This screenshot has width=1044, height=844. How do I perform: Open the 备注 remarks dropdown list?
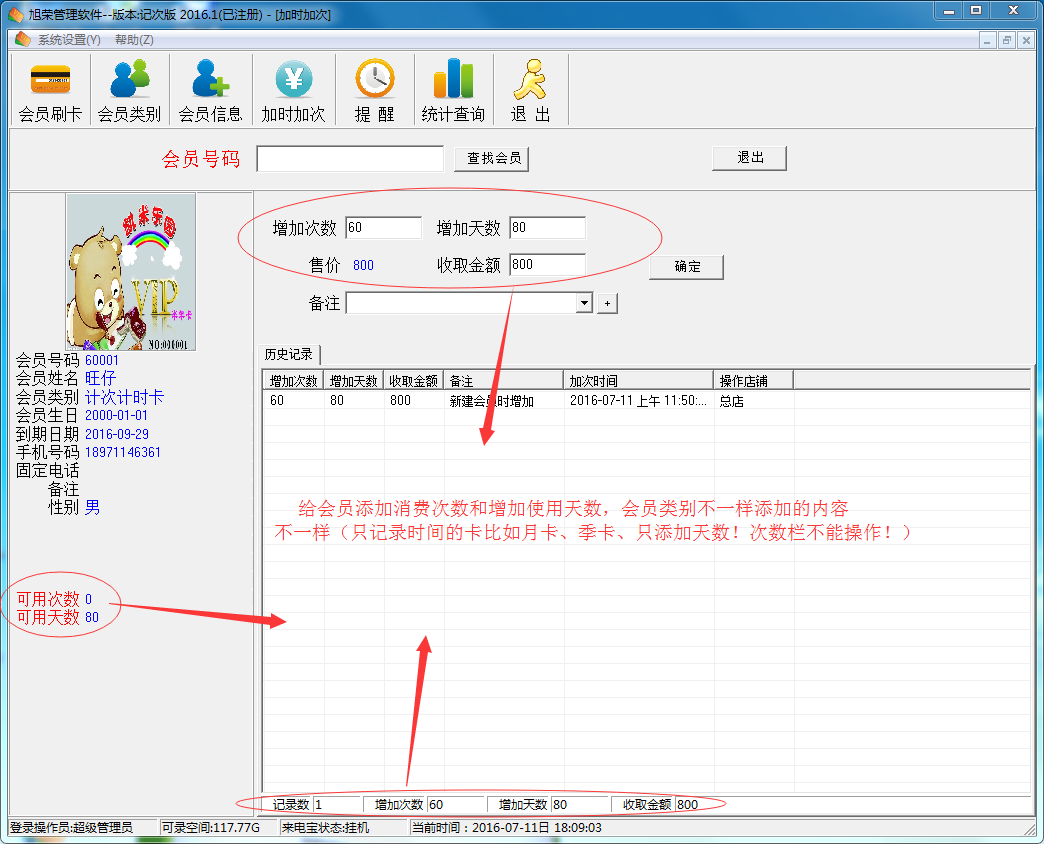click(583, 302)
